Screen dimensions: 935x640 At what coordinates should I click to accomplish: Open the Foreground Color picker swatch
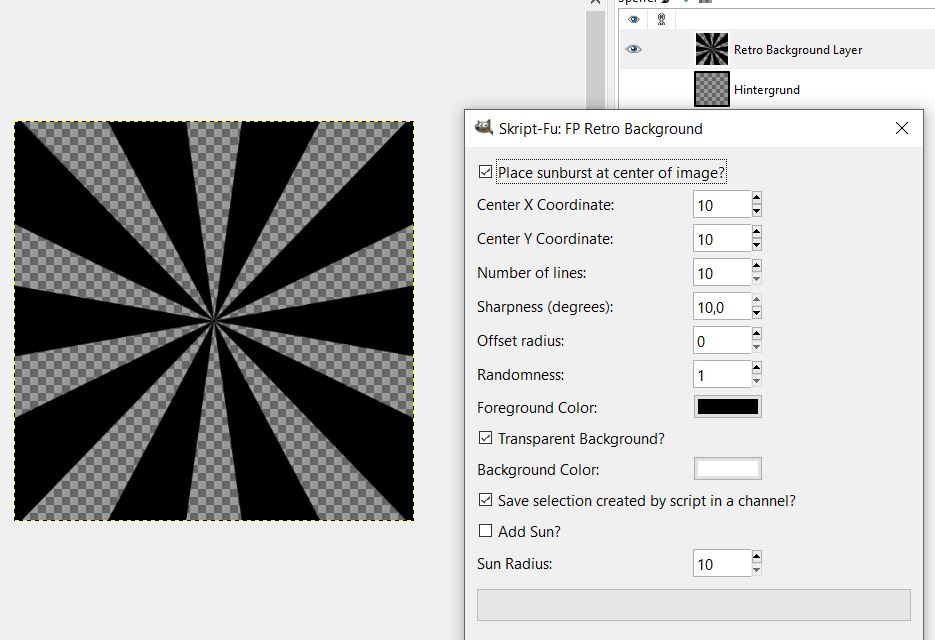727,407
